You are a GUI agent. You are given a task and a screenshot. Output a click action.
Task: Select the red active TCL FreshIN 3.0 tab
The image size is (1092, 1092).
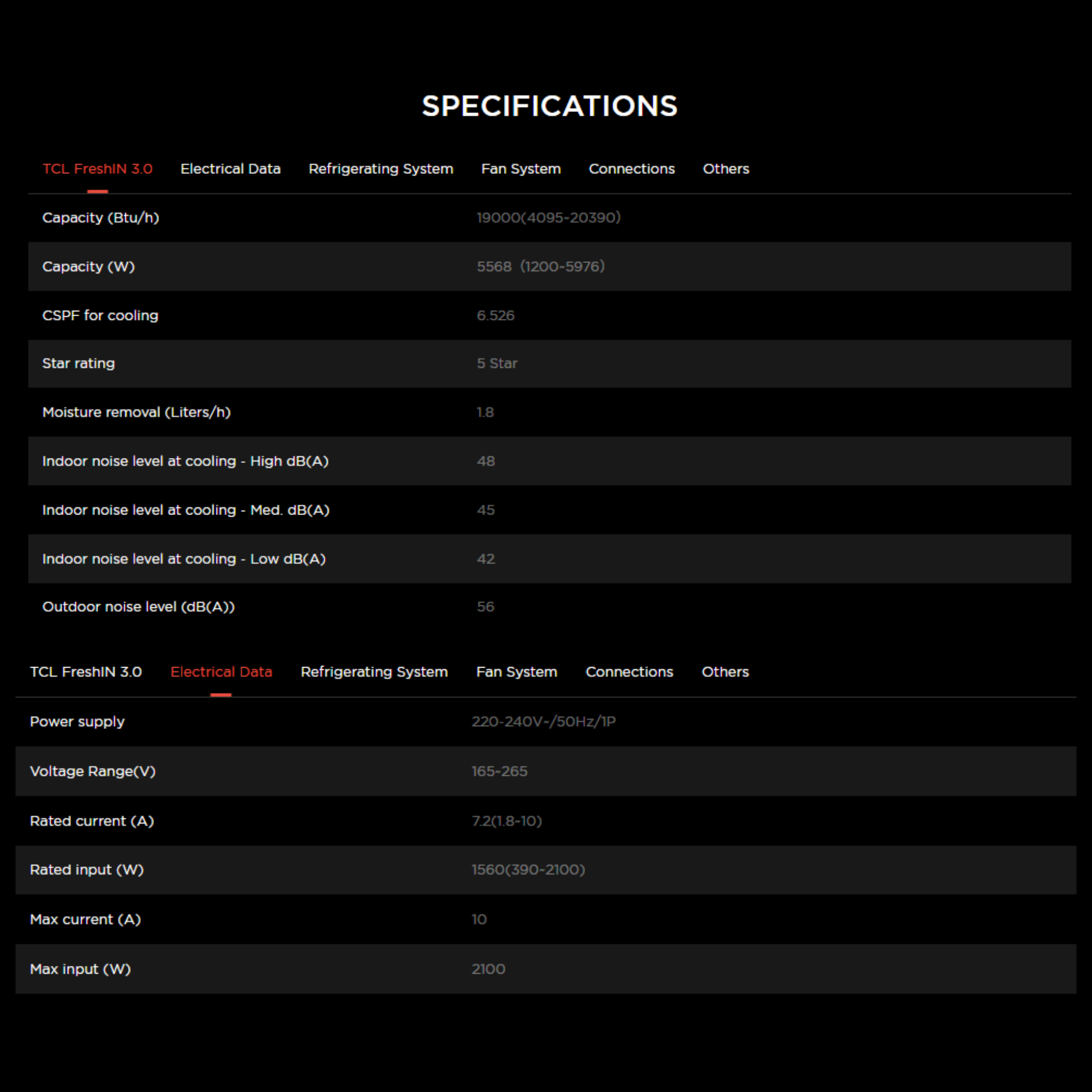coord(97,169)
